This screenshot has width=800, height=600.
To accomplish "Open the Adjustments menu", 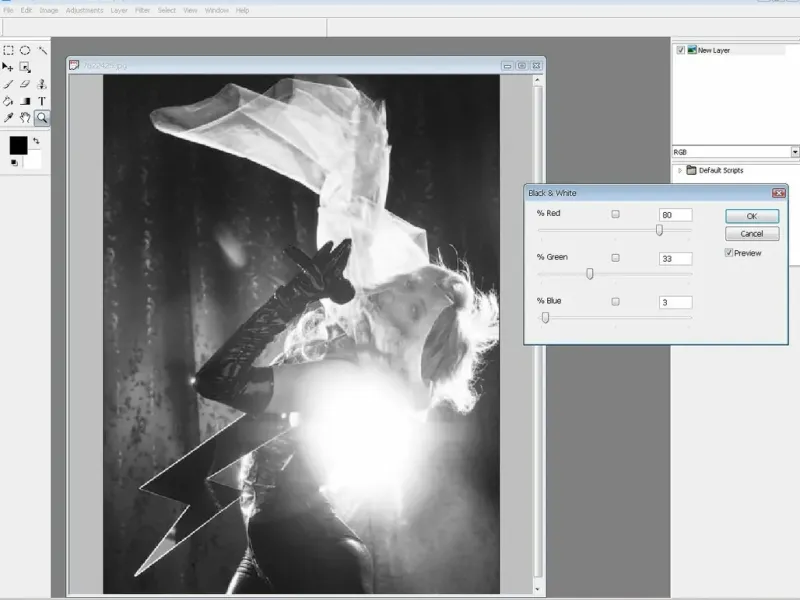I will (x=83, y=10).
